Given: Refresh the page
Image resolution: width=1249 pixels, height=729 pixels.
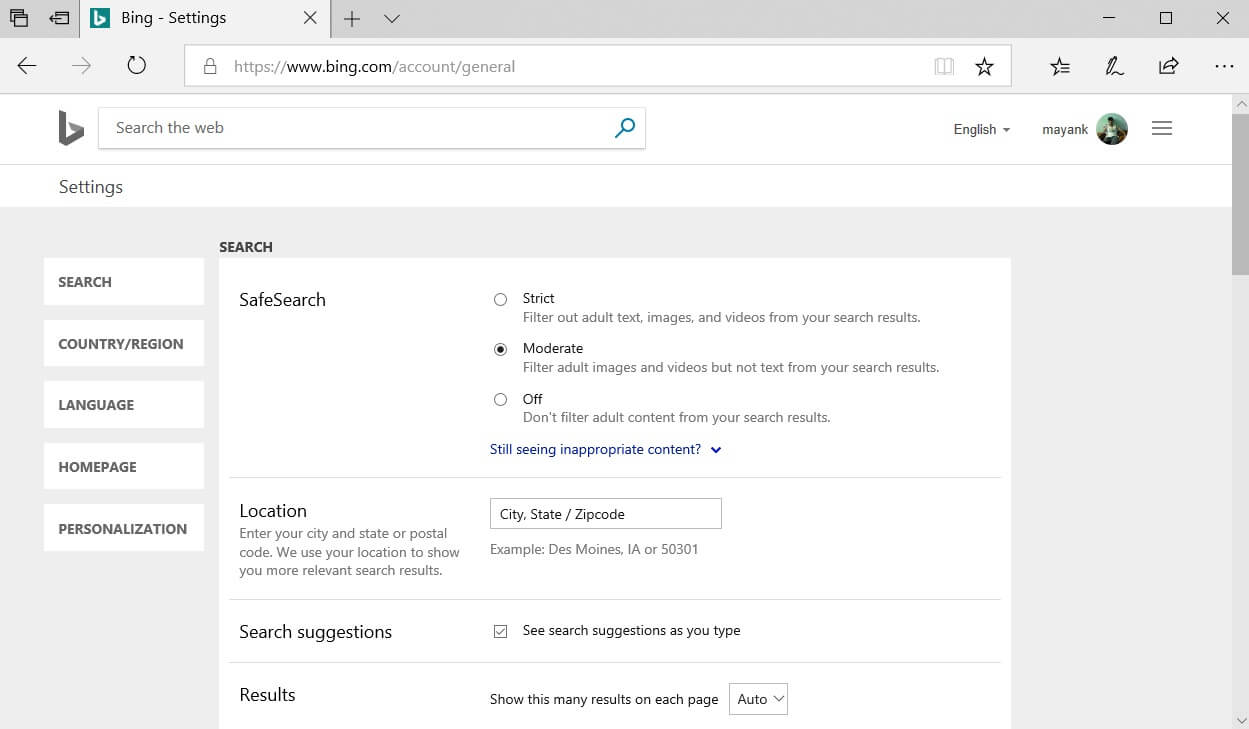Looking at the screenshot, I should (x=137, y=66).
